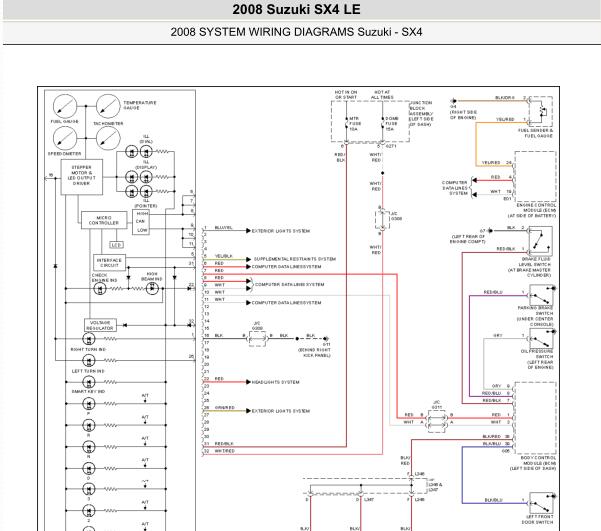The width and height of the screenshot is (601, 531).
Task: Click 'COMPUTER DATA LINES SYSTEM' beside pin 11 WHT
Action: click(x=286, y=303)
